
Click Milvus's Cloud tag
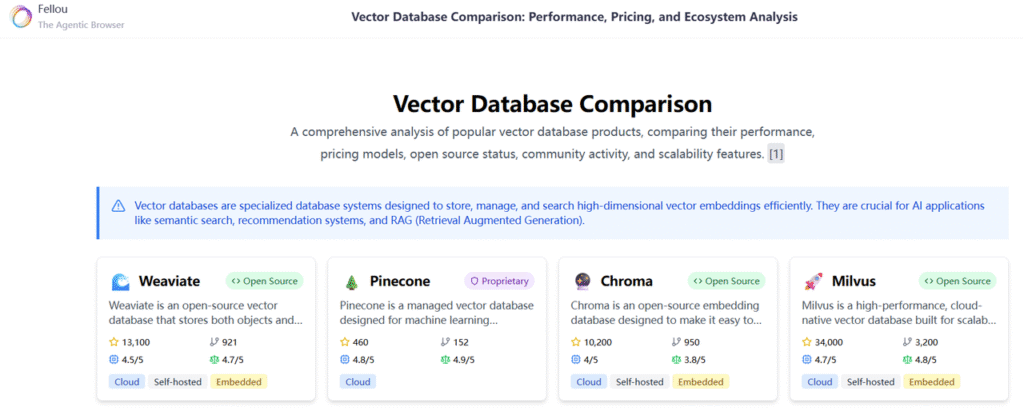[x=820, y=381]
